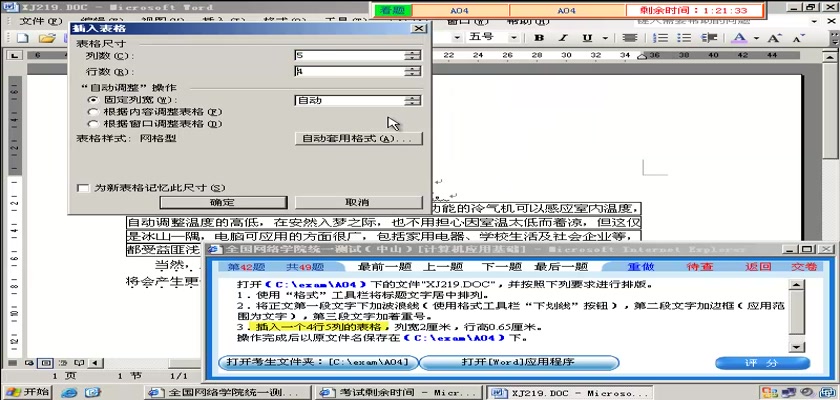Click the 评分 button
The height and width of the screenshot is (400, 840).
point(762,363)
